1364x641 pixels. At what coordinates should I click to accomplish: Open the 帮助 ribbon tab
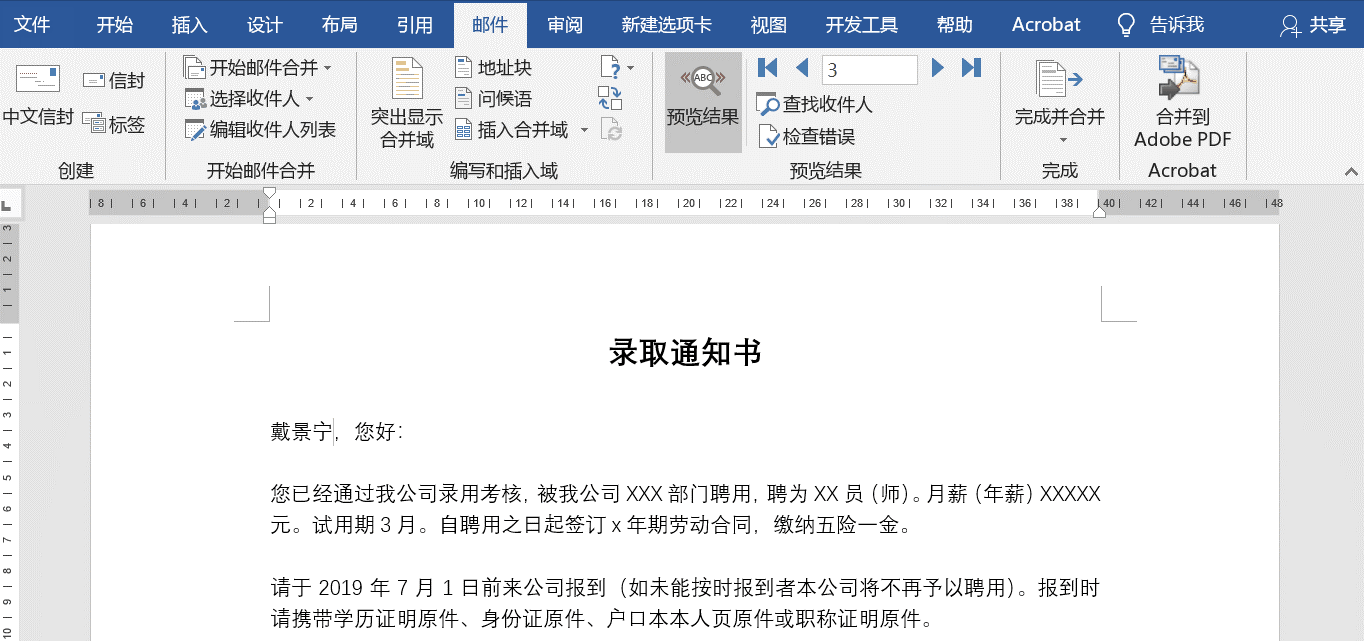pyautogui.click(x=954, y=25)
